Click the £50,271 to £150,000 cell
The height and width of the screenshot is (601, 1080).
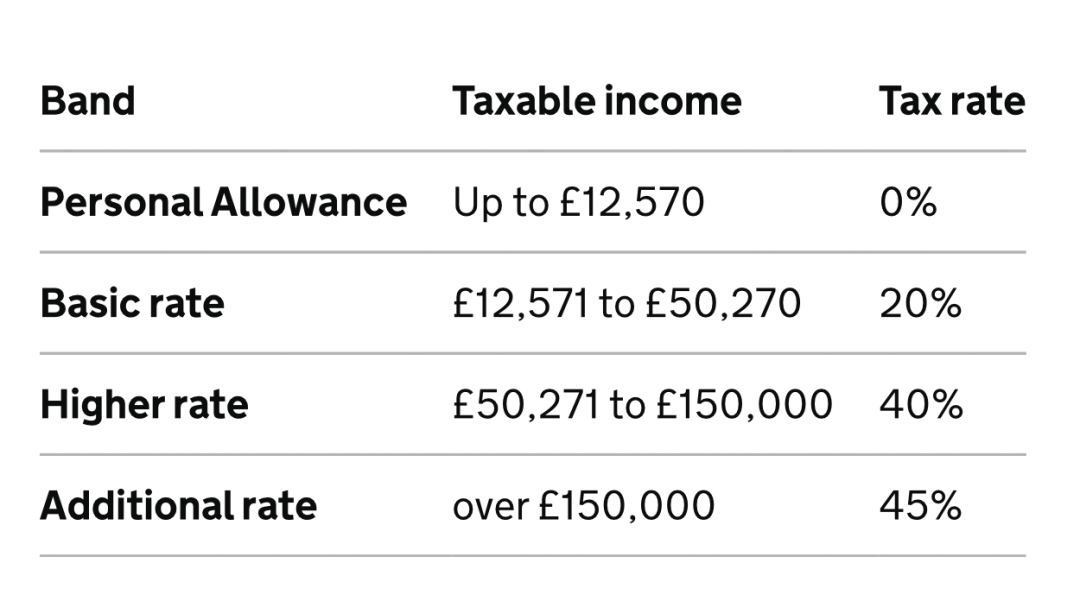coord(642,405)
